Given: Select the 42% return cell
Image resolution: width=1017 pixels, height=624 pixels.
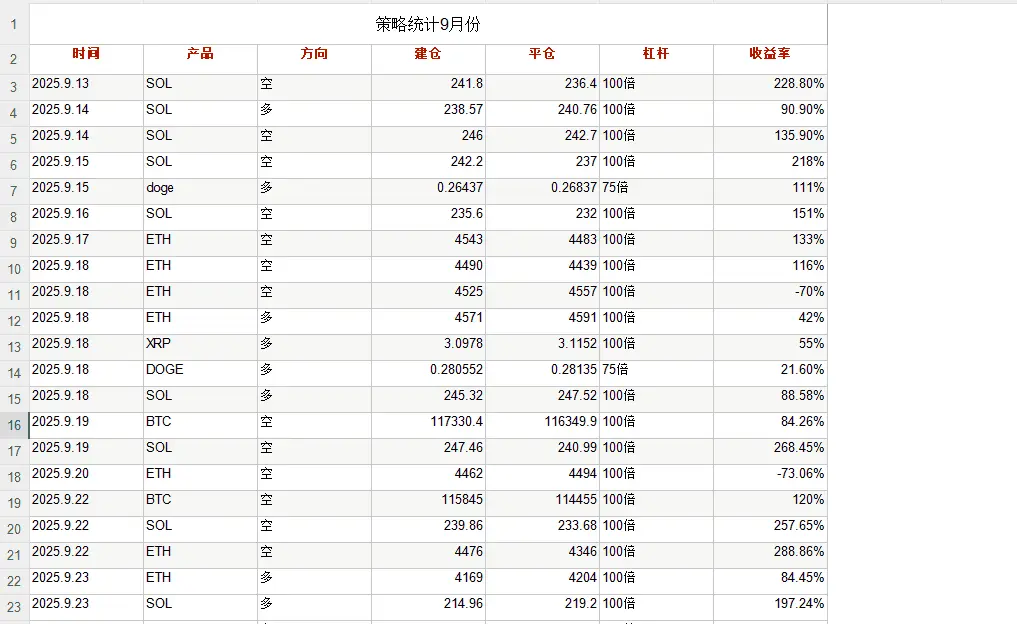Looking at the screenshot, I should point(771,321).
